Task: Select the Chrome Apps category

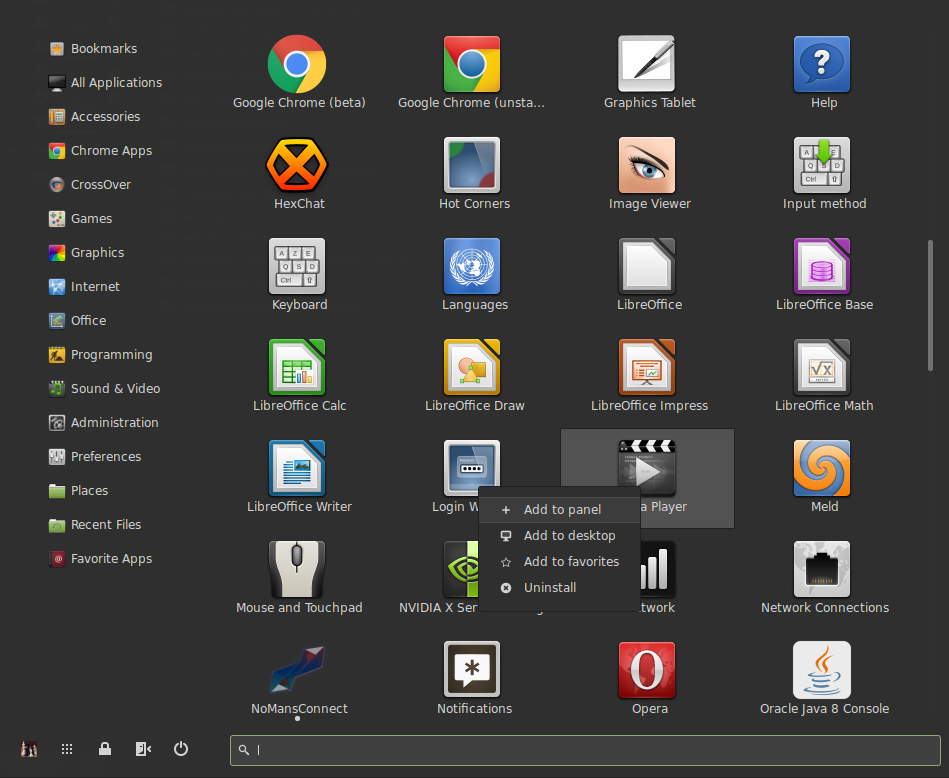Action: (100, 150)
